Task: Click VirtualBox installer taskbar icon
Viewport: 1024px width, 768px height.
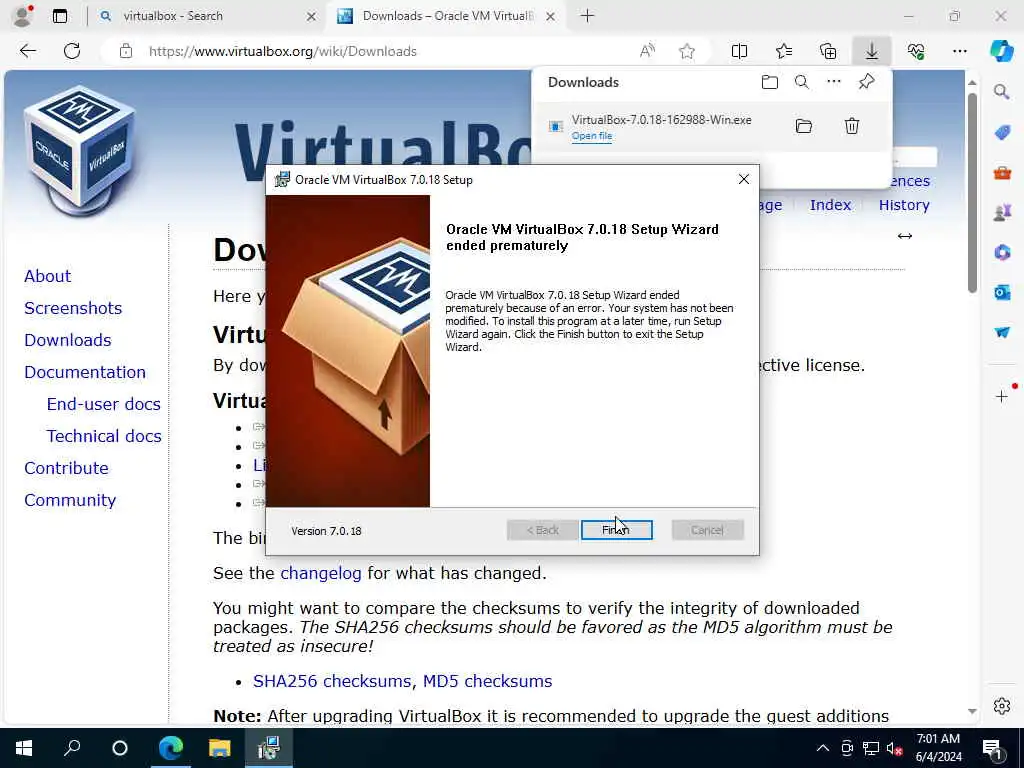Action: coord(268,748)
